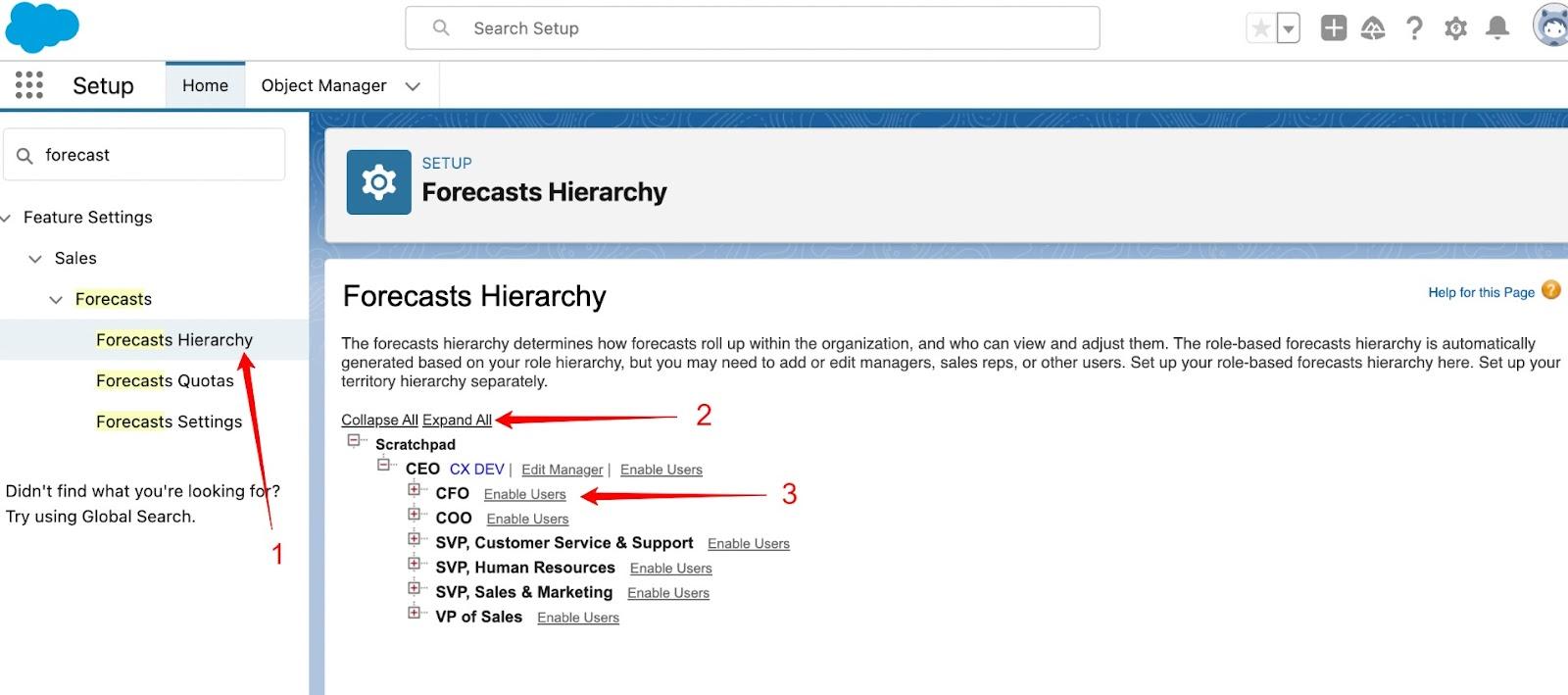Open the user profile avatar
This screenshot has width=1568, height=695.
[x=1551, y=26]
